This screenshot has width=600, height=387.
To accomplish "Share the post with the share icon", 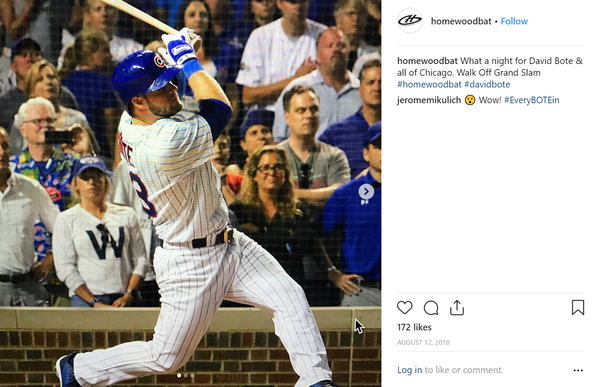I will pyautogui.click(x=457, y=308).
